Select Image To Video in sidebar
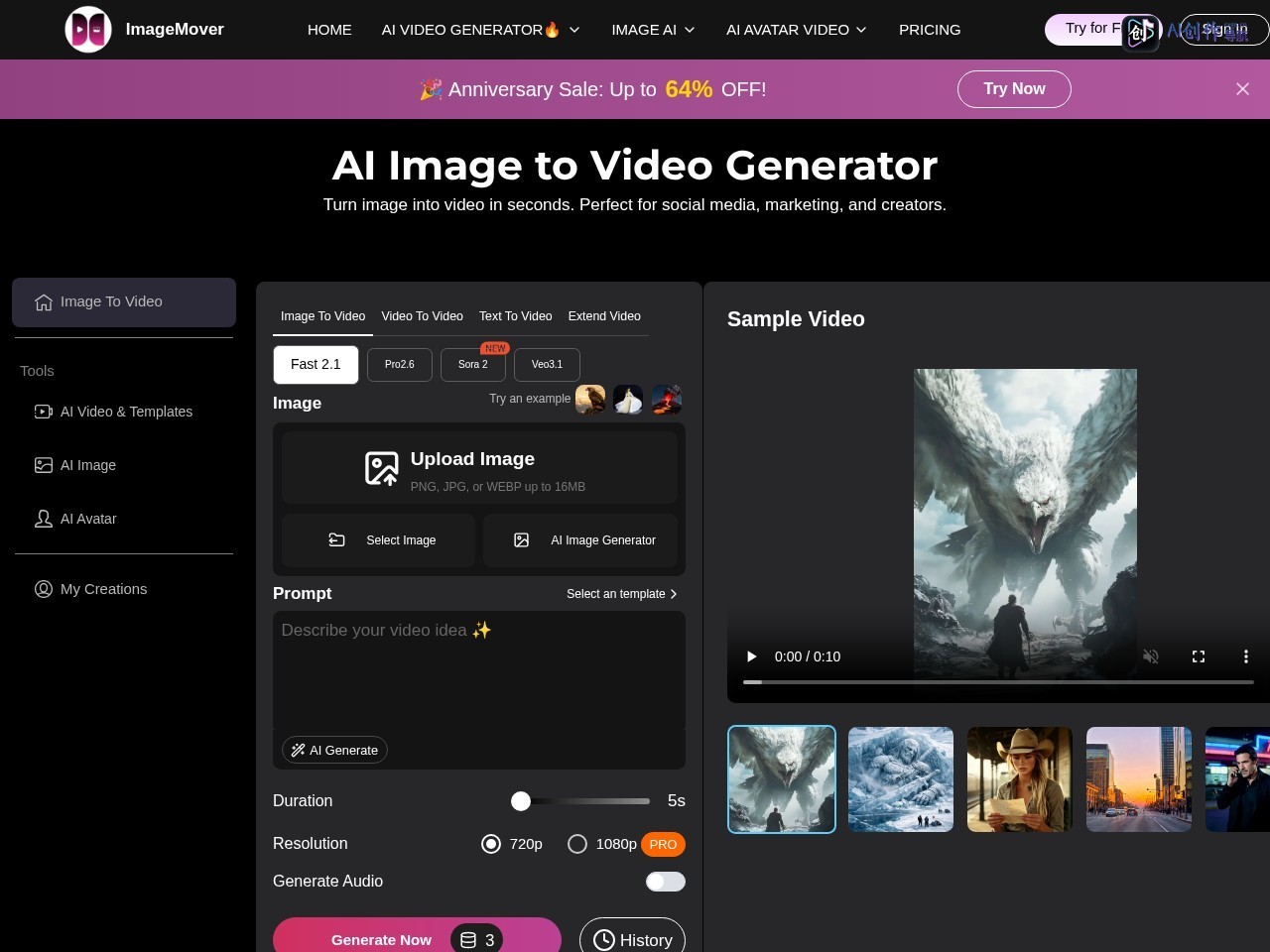1270x952 pixels. click(x=124, y=302)
